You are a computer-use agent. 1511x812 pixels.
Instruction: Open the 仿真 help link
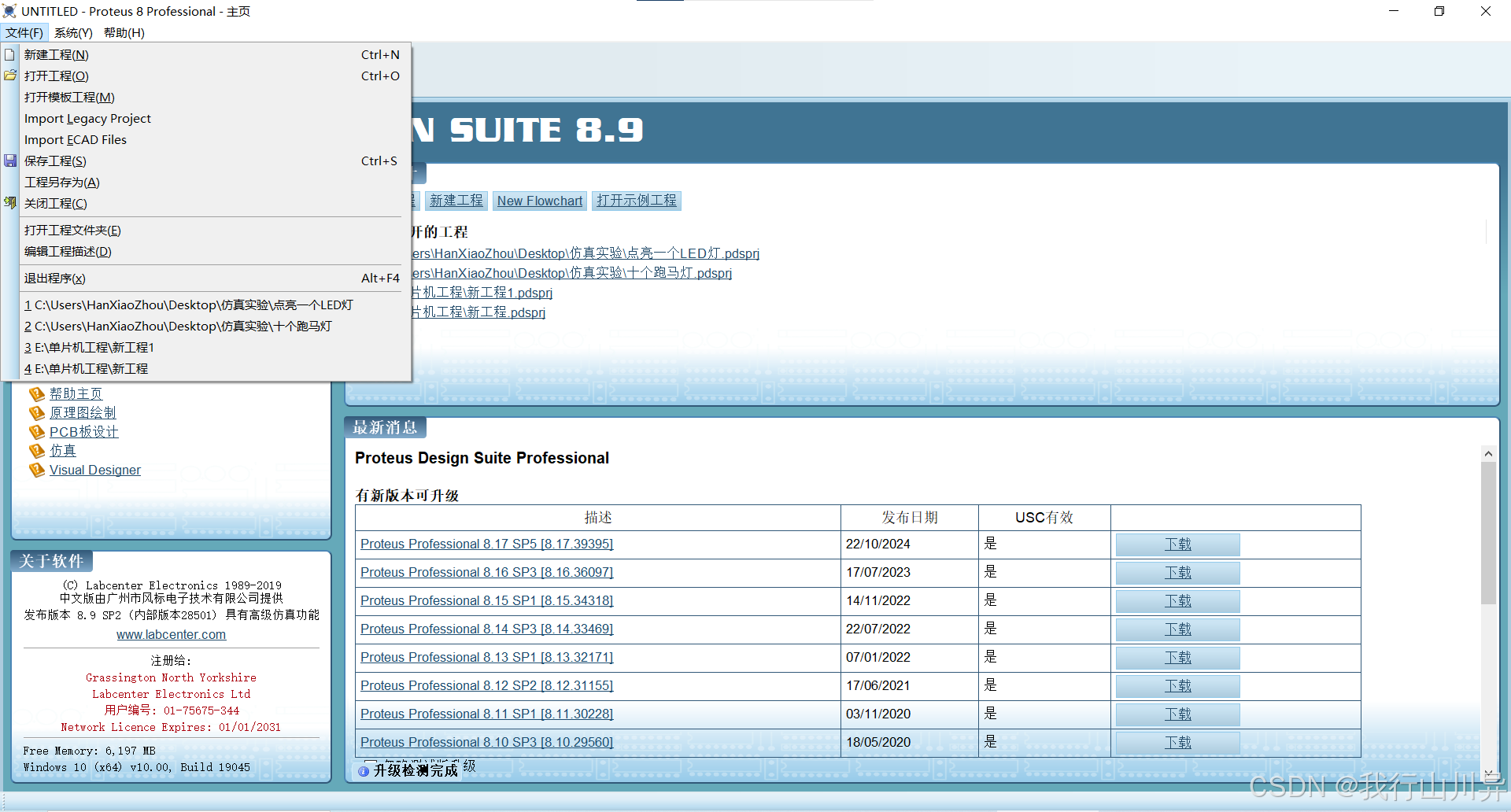click(x=63, y=450)
